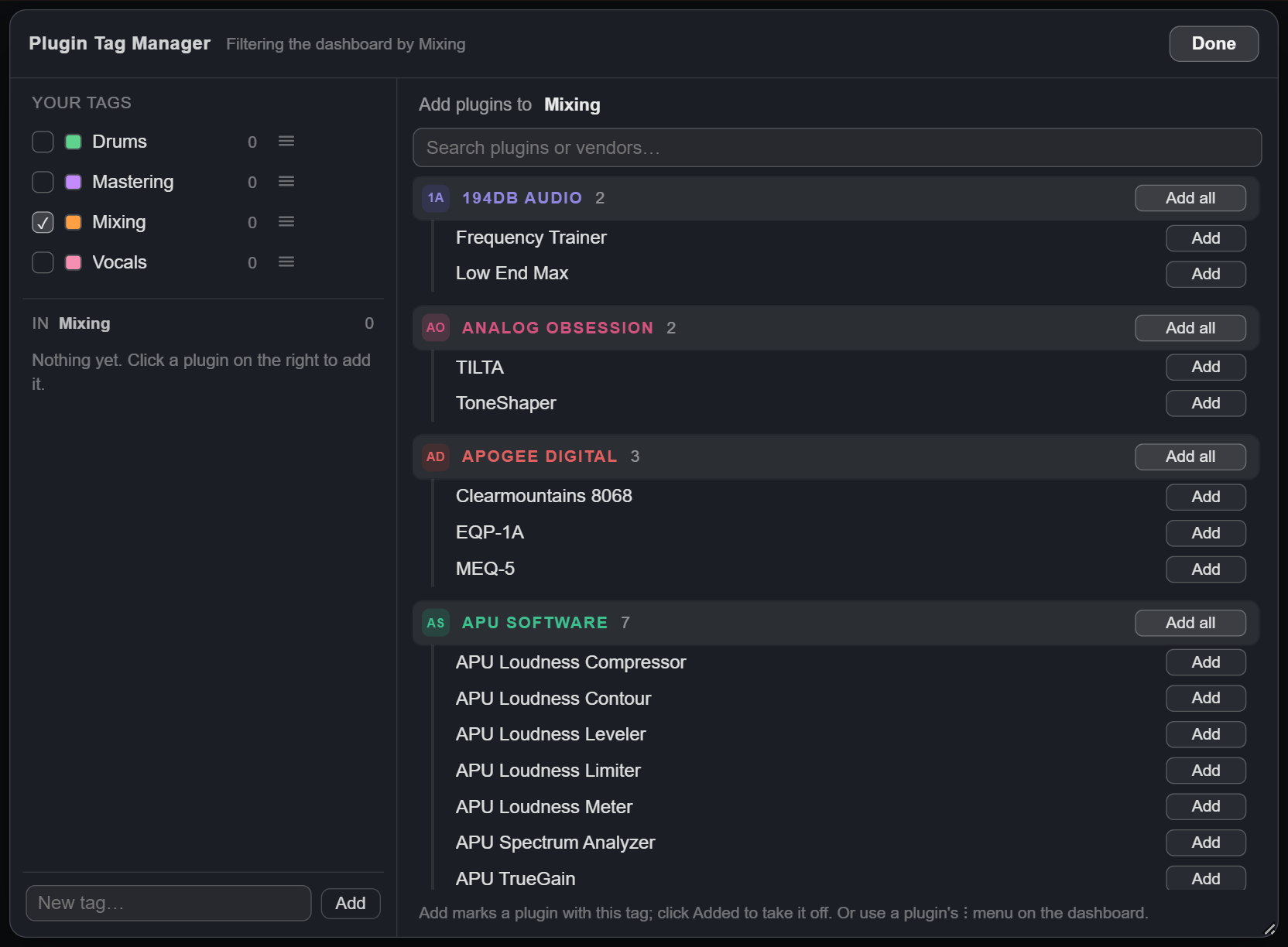Add Low End Max to Mixing
This screenshot has width=1288, height=947.
(x=1206, y=274)
